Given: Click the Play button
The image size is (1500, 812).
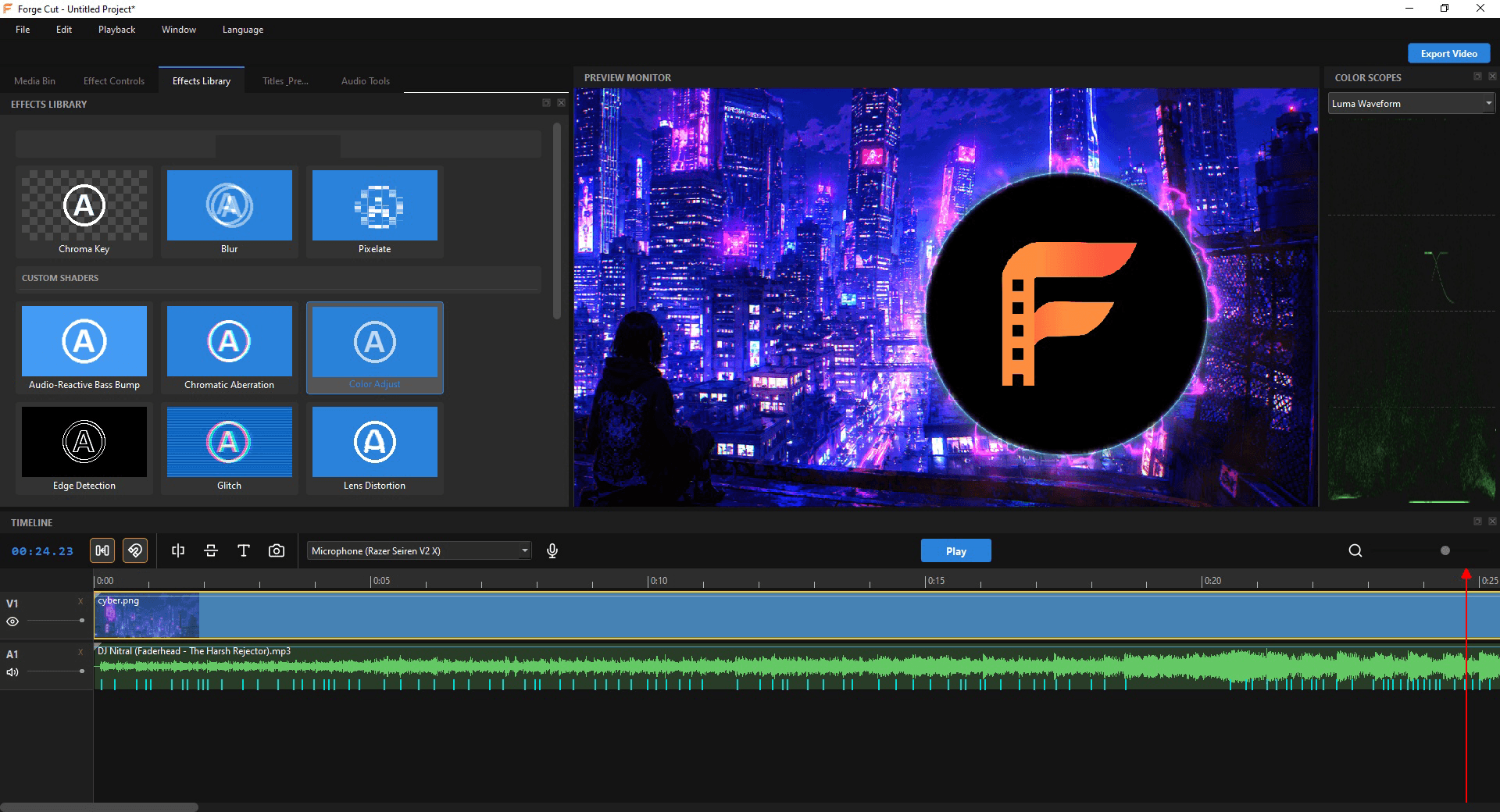Looking at the screenshot, I should (x=956, y=550).
